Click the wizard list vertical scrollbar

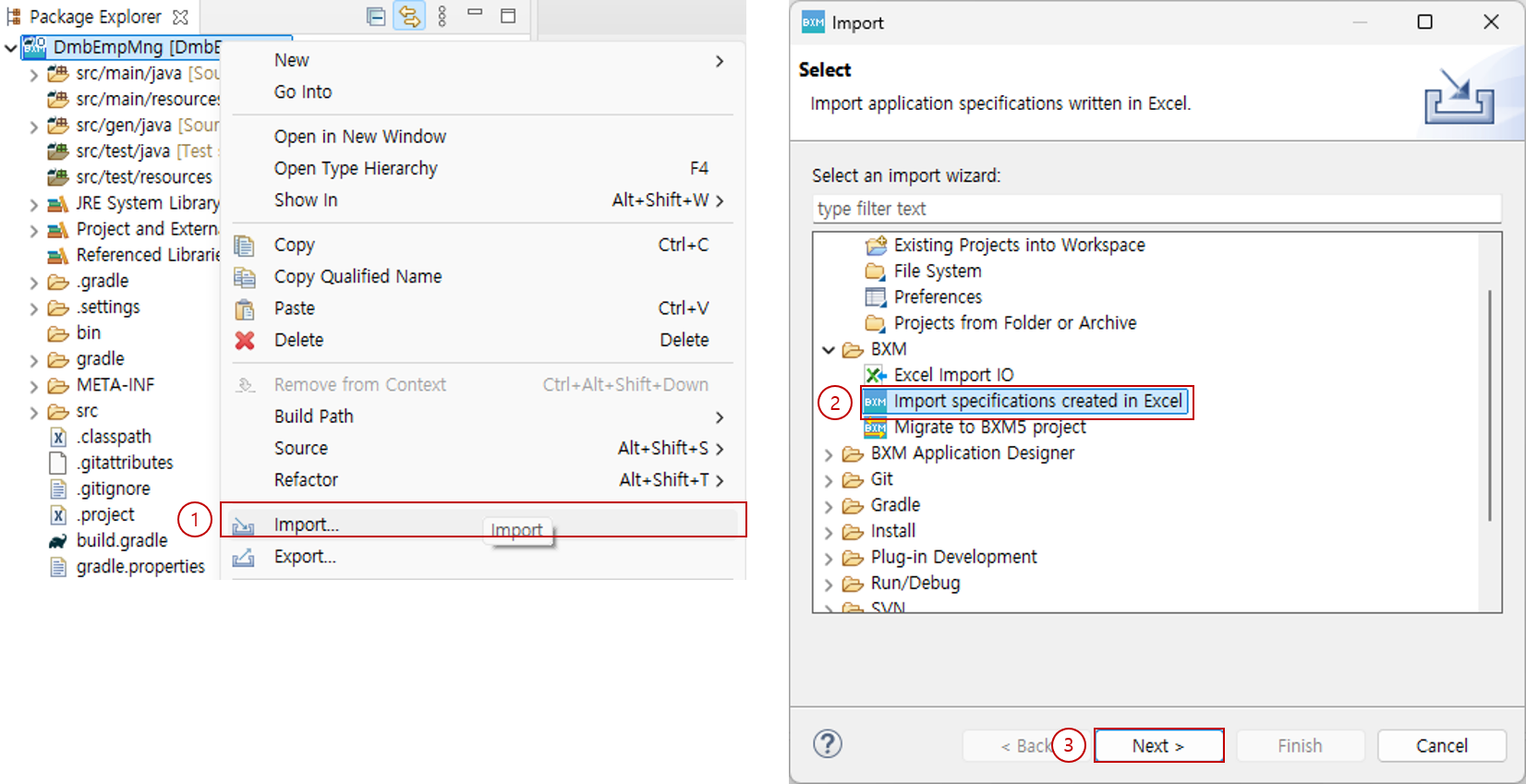pyautogui.click(x=1490, y=406)
